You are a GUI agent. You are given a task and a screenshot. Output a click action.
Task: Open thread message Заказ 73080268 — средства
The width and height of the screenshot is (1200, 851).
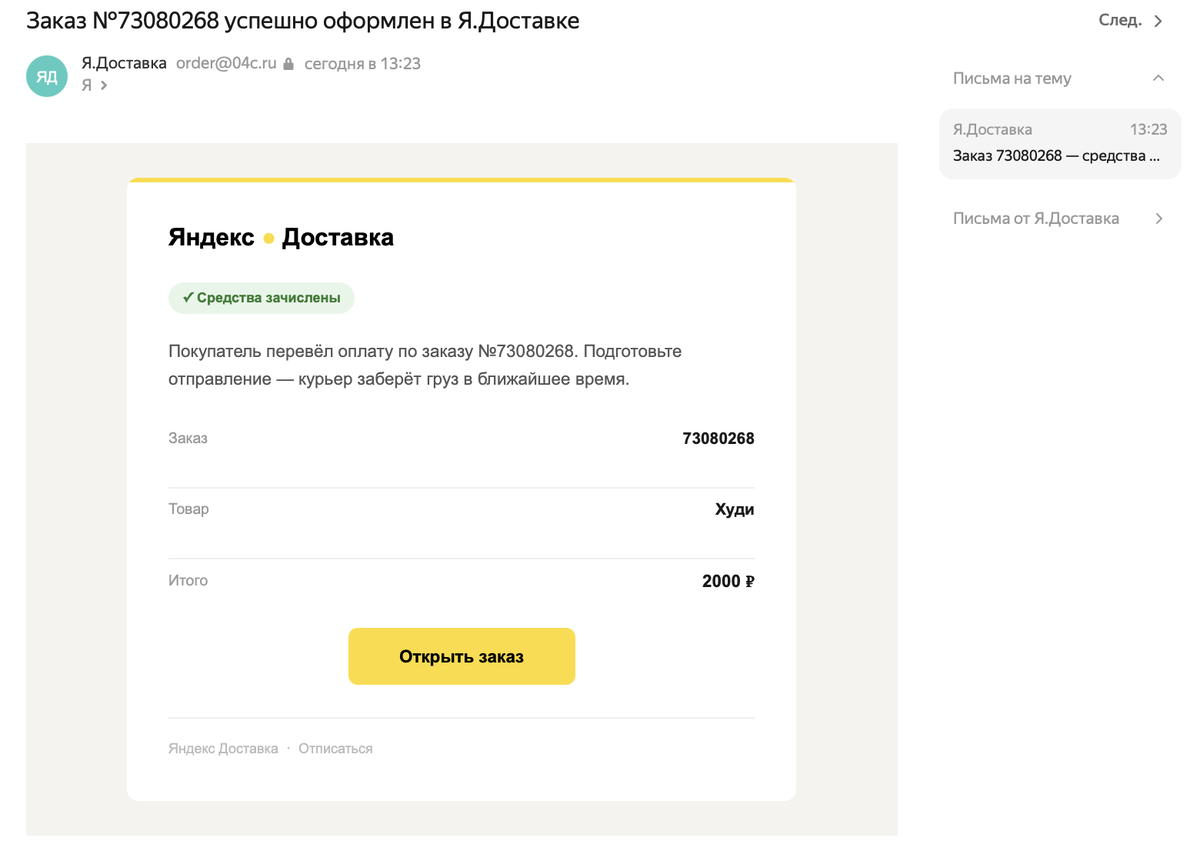point(1060,143)
